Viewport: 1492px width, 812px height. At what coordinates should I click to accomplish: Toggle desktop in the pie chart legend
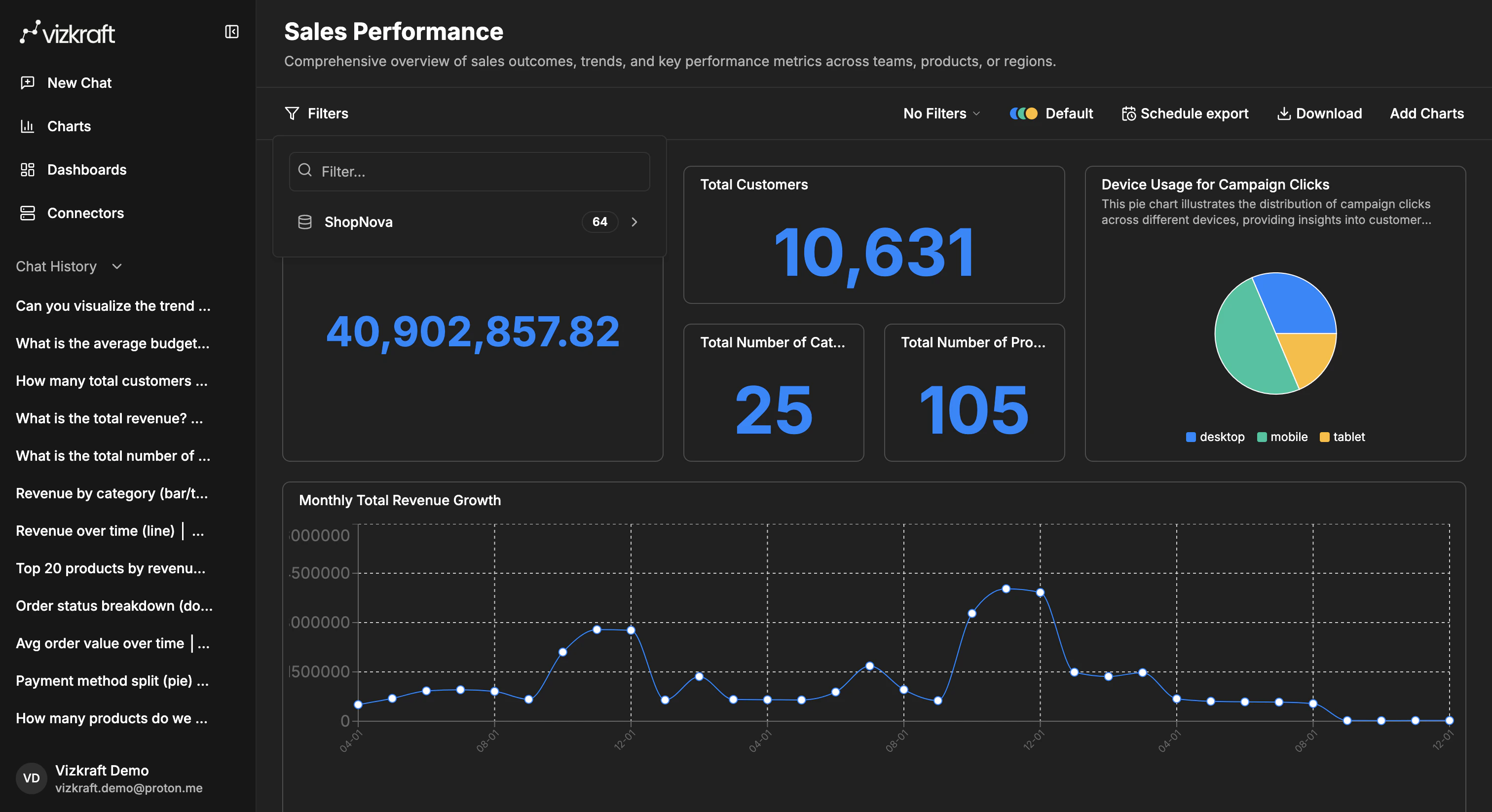pyautogui.click(x=1215, y=437)
